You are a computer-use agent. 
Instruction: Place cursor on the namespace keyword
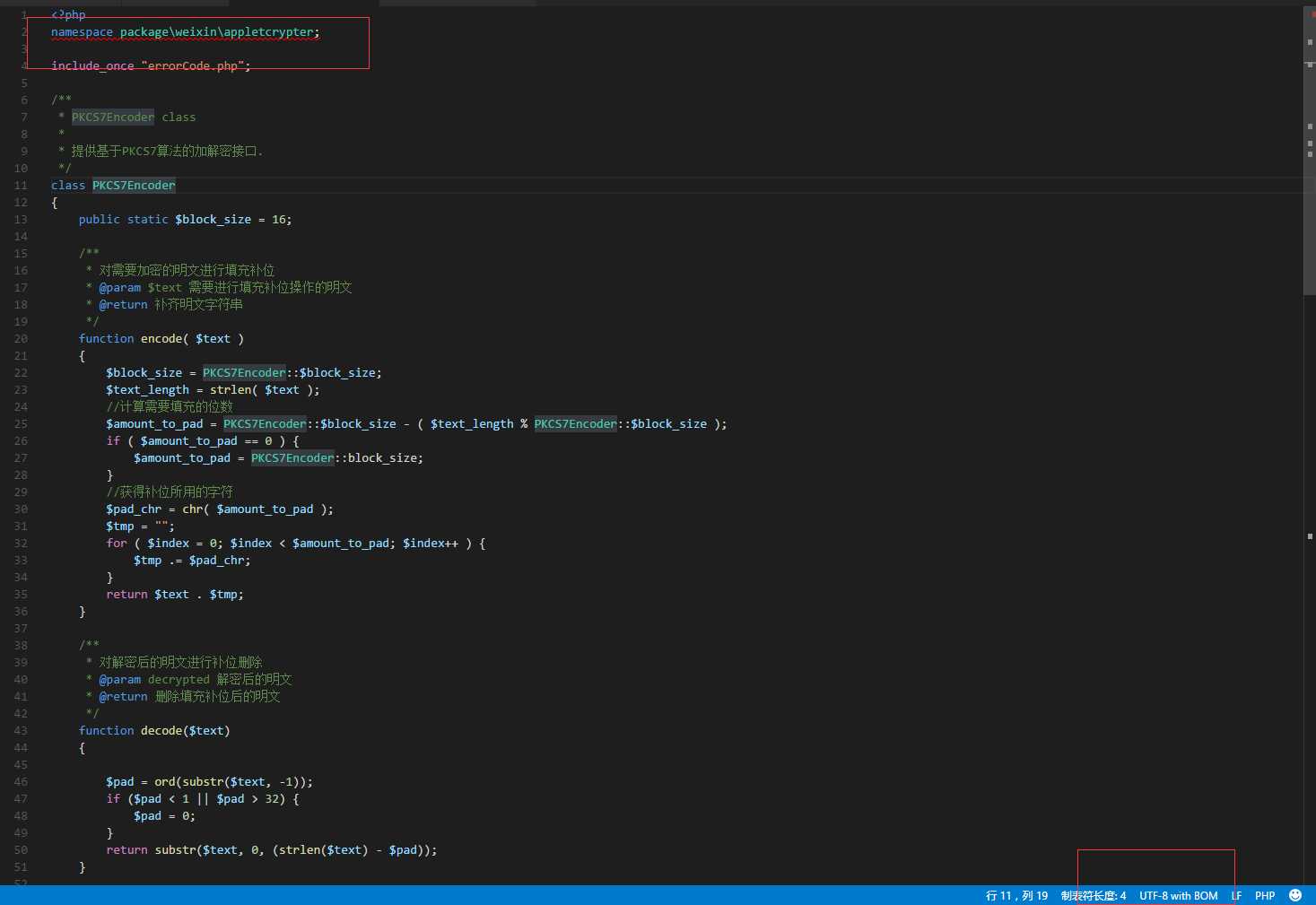(82, 32)
